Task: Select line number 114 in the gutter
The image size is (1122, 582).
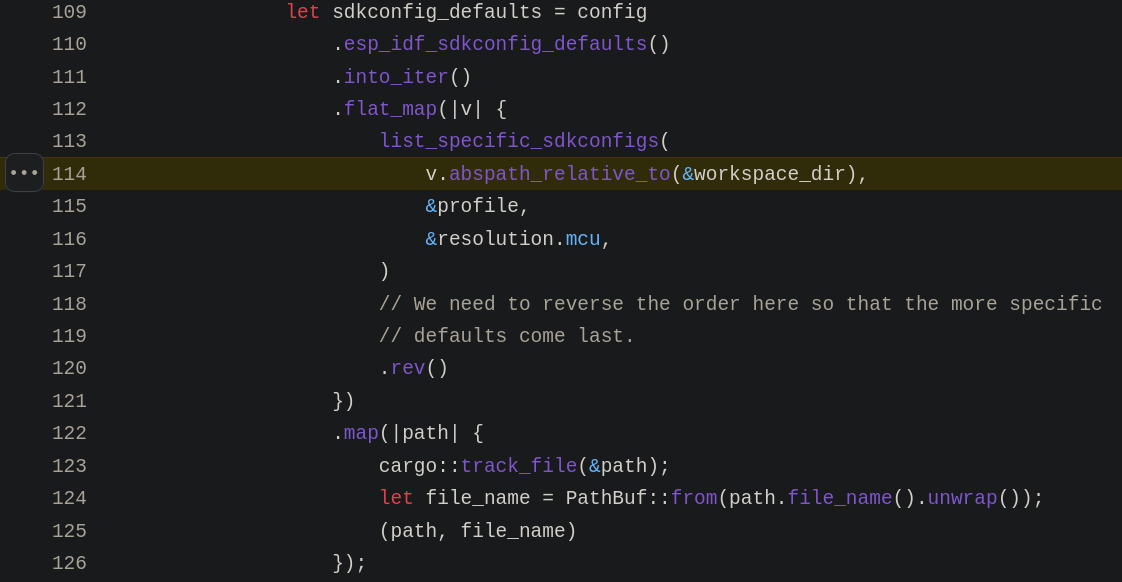Action: coord(69,174)
